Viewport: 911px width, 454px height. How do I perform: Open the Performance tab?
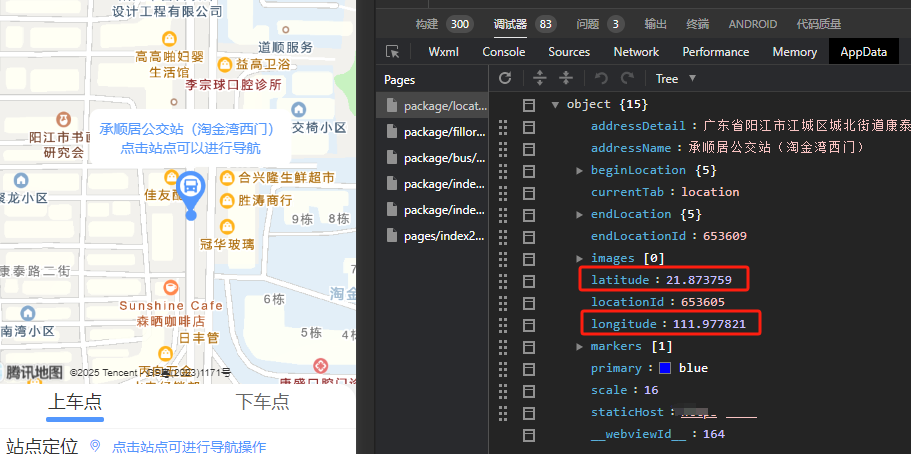716,52
